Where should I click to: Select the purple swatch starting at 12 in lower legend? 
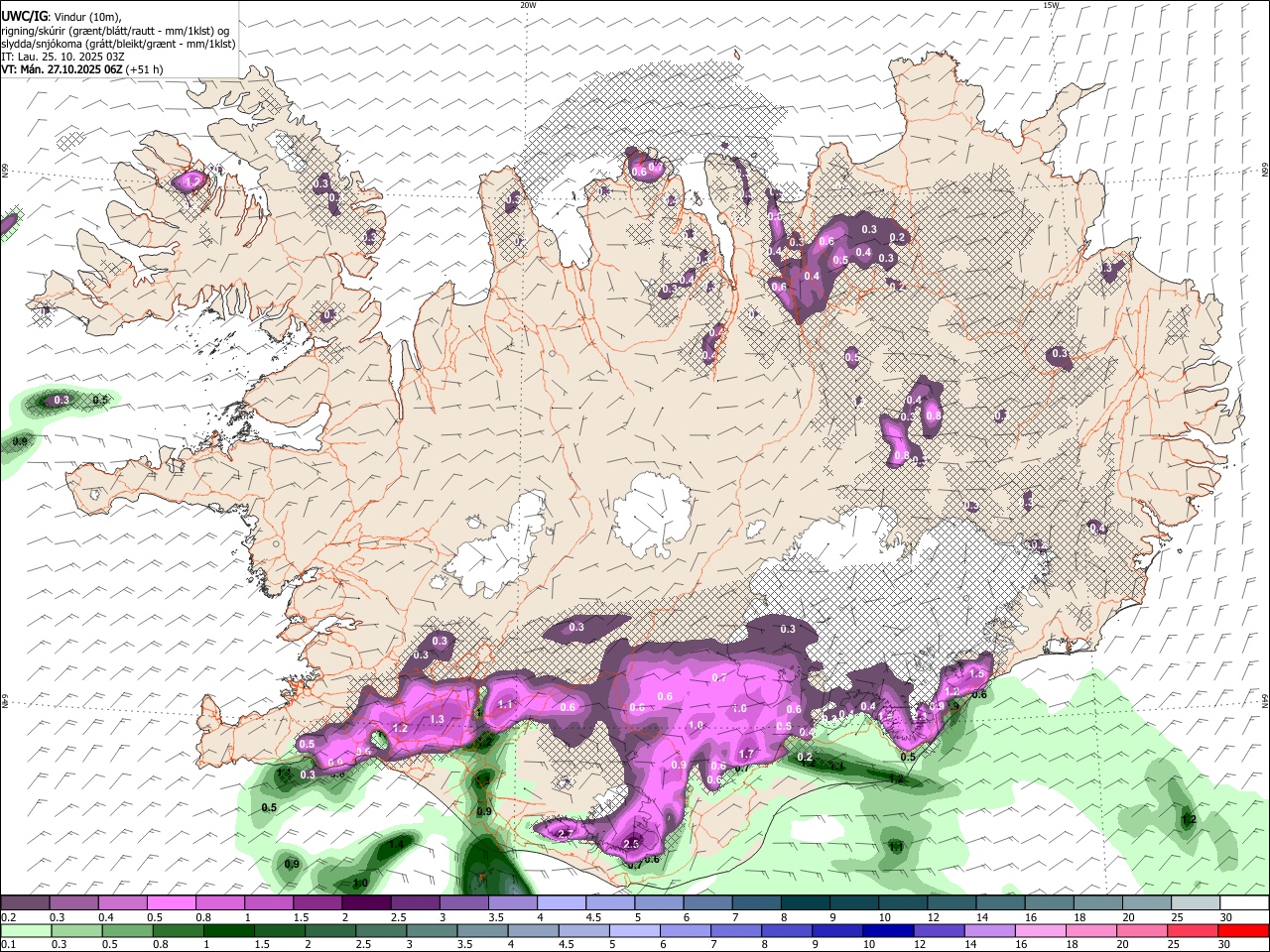pos(939,930)
